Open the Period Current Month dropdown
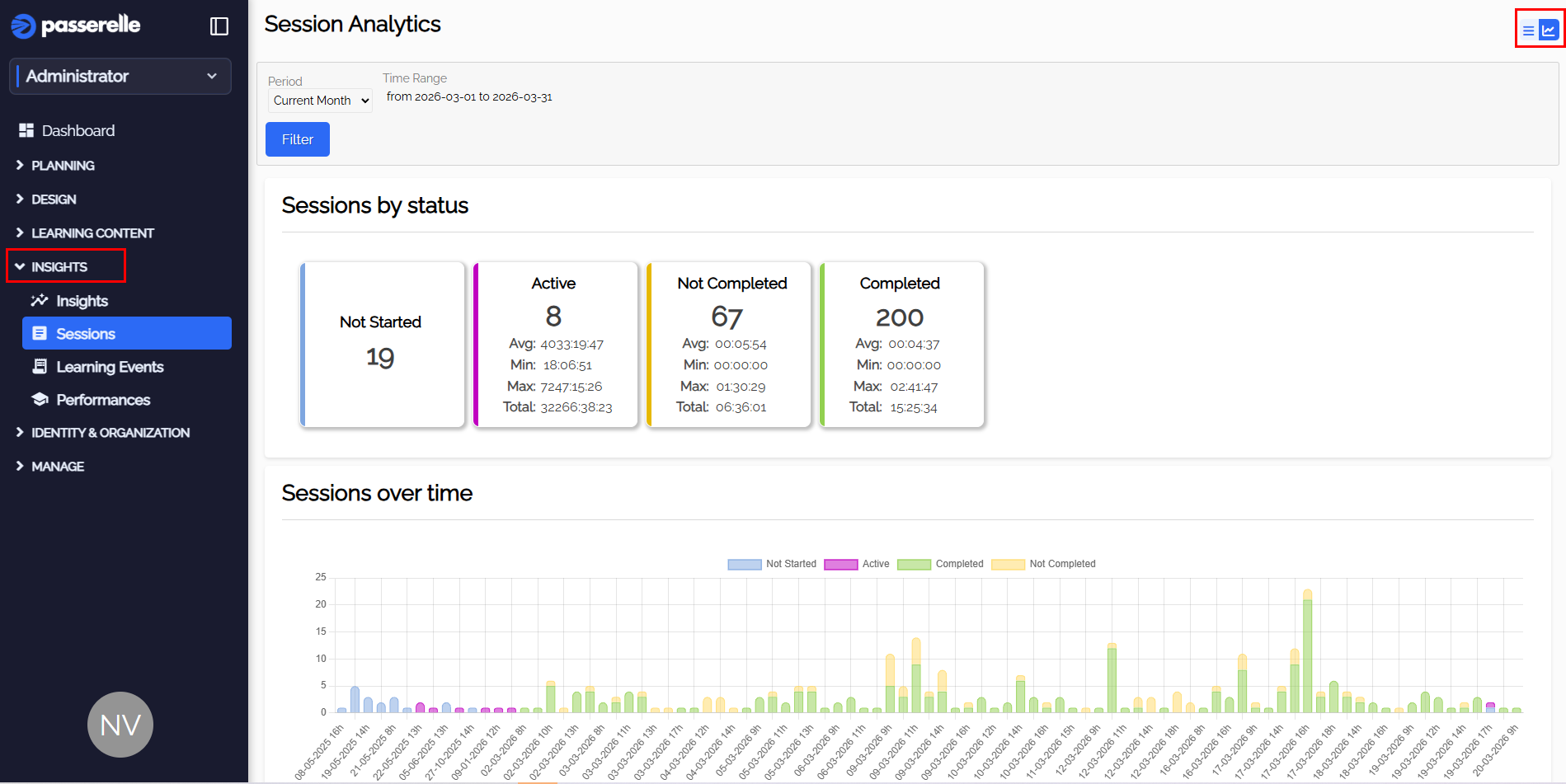1566x784 pixels. click(320, 101)
